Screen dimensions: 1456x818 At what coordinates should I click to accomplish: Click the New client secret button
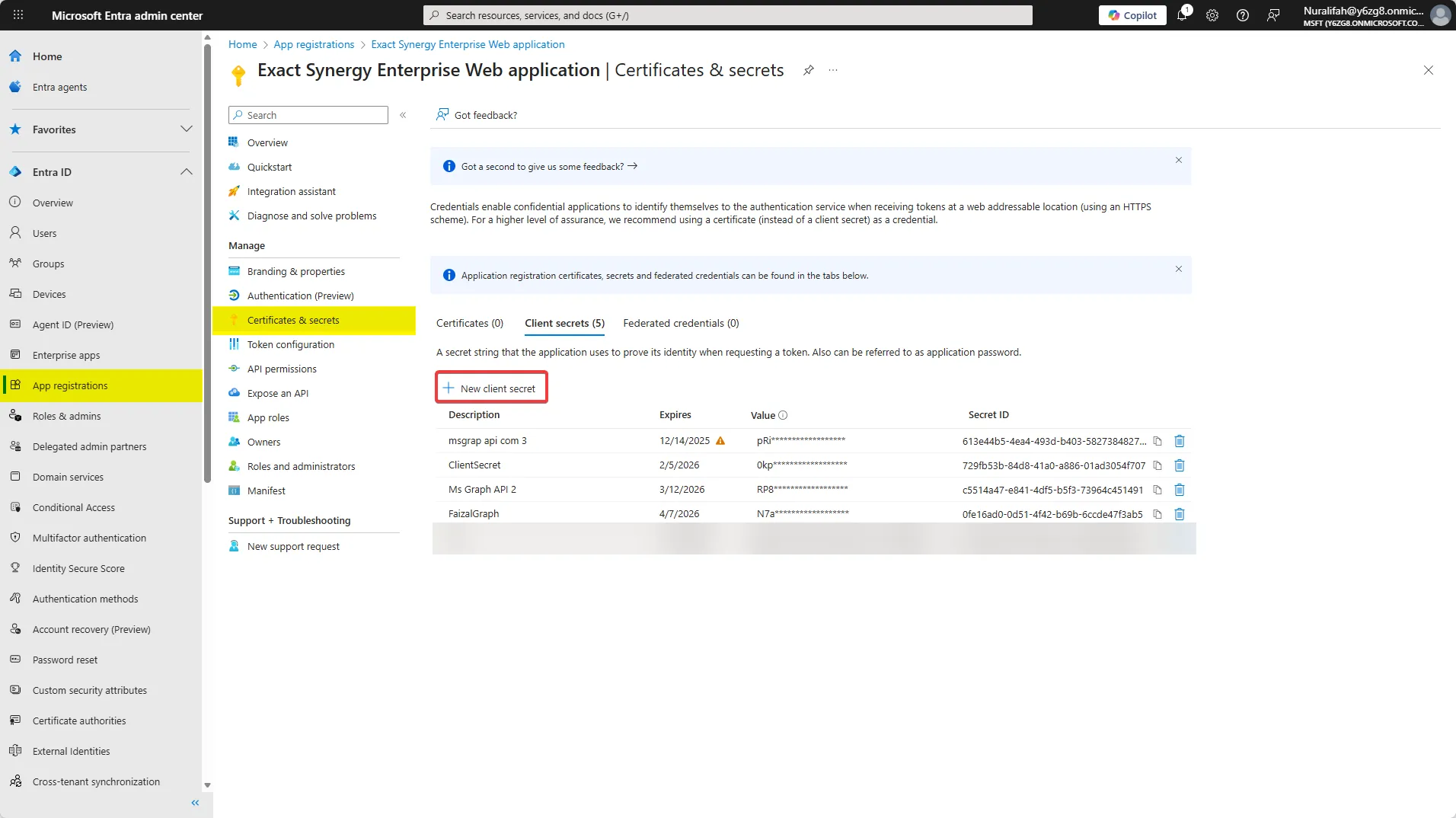tap(491, 387)
